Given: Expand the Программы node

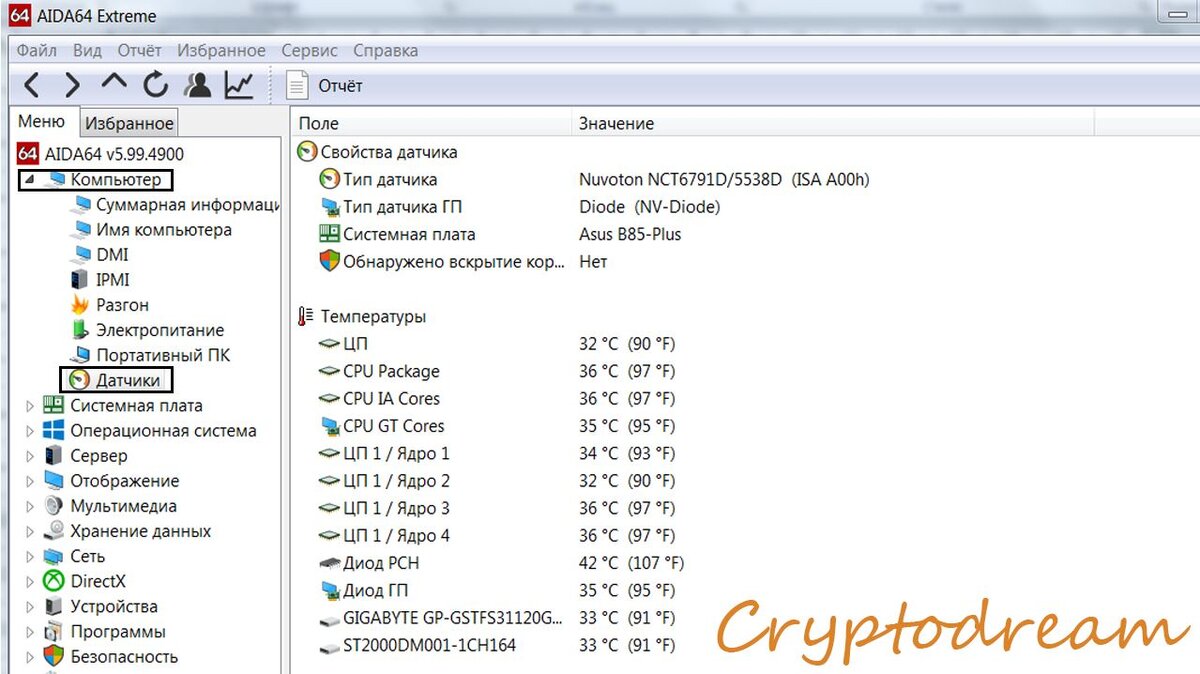Looking at the screenshot, I should 29,632.
